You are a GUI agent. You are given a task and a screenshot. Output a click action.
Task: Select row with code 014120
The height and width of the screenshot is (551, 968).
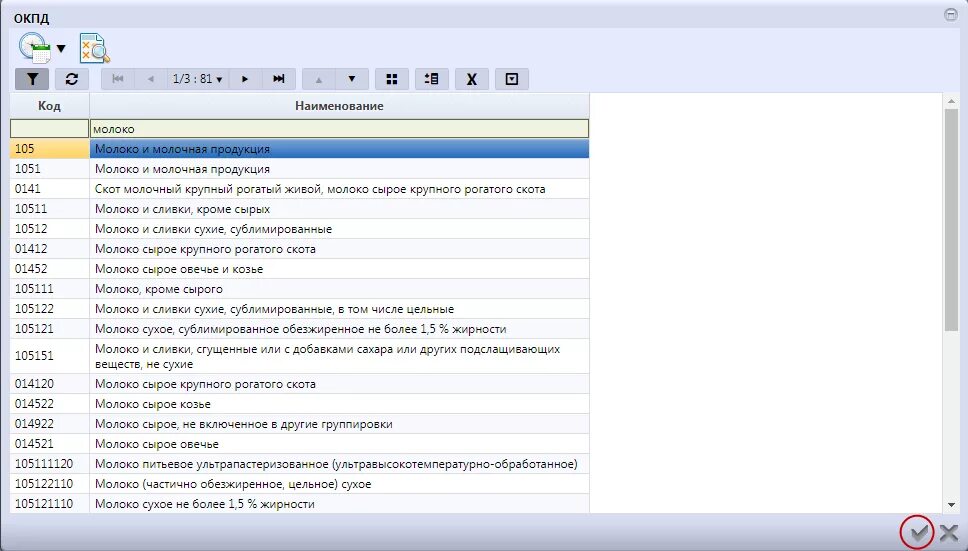(x=299, y=384)
